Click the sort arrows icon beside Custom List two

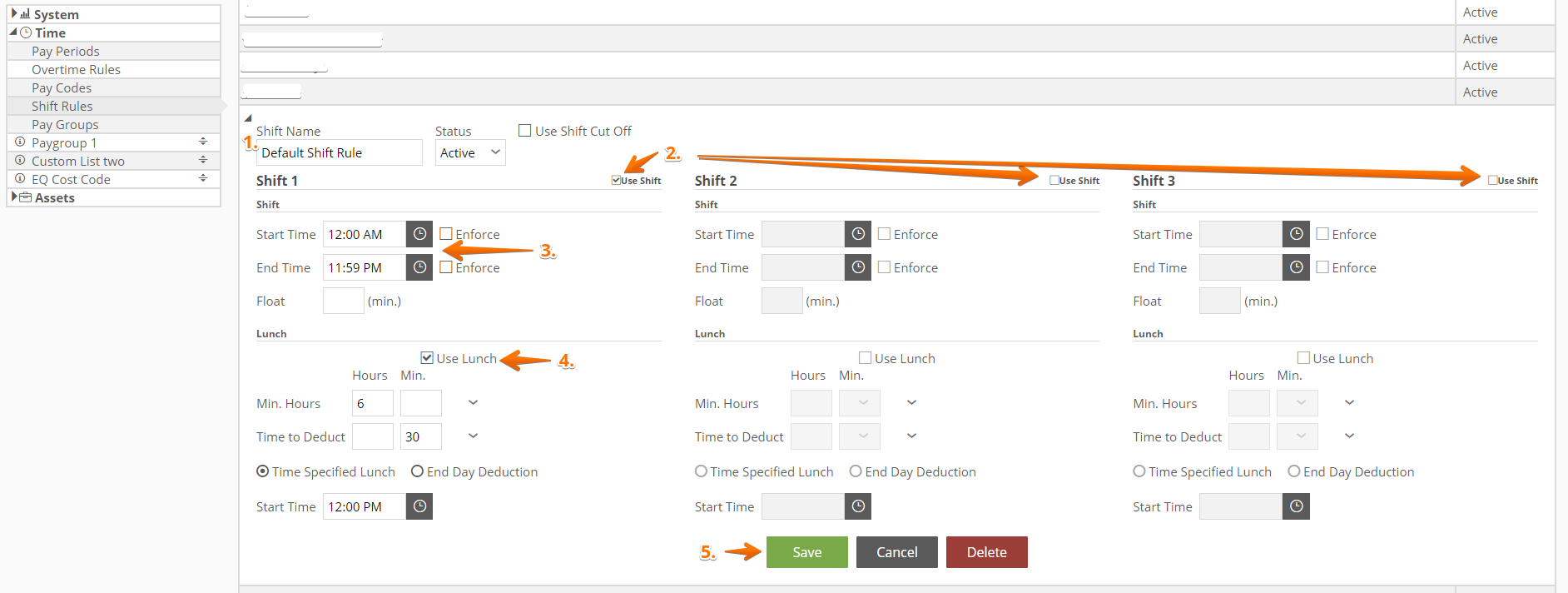coord(203,160)
